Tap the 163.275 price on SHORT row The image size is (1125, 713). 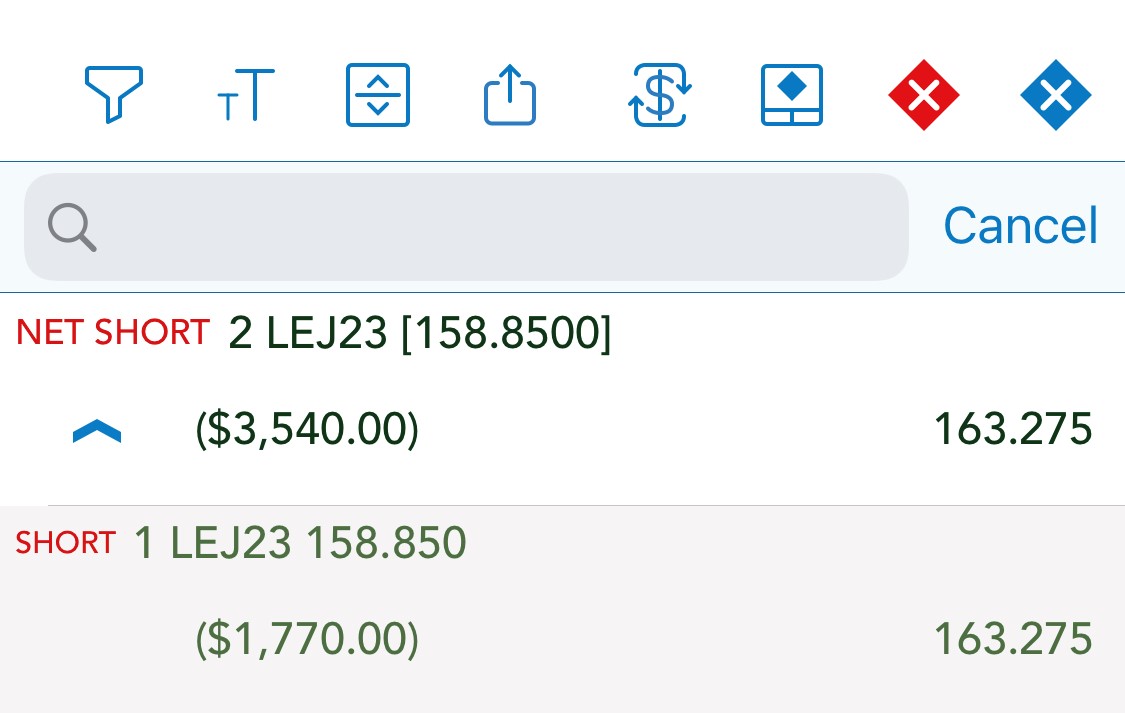pyautogui.click(x=1013, y=638)
